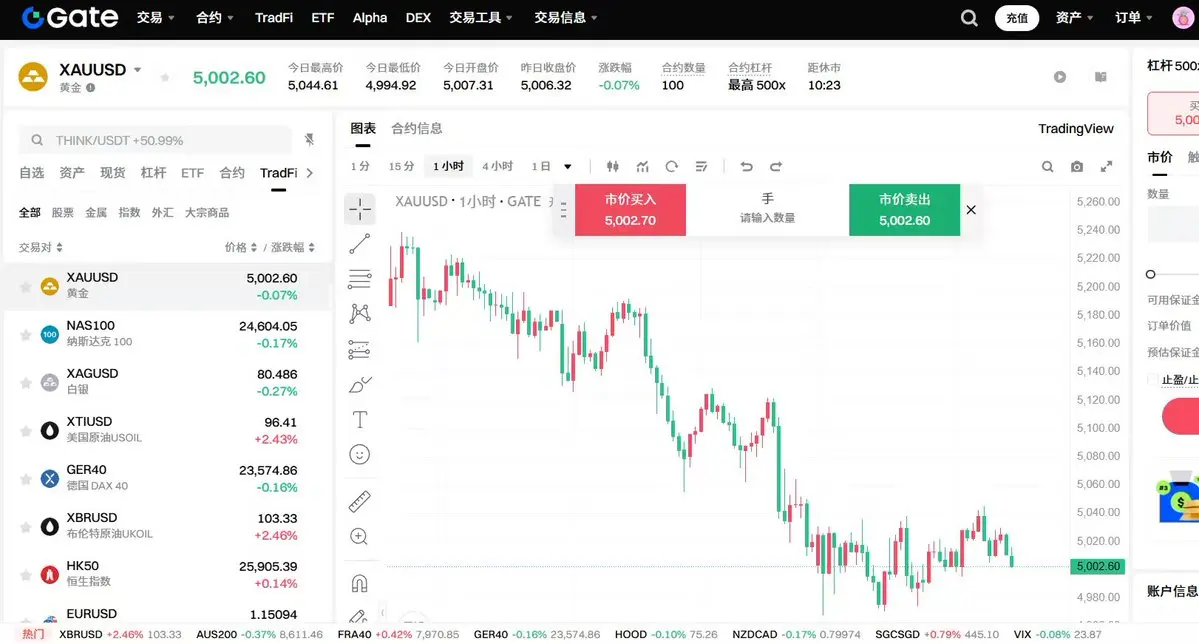Viewport: 1199px width, 644px height.
Task: Search symbols with the chart magnifier
Action: 1048,166
